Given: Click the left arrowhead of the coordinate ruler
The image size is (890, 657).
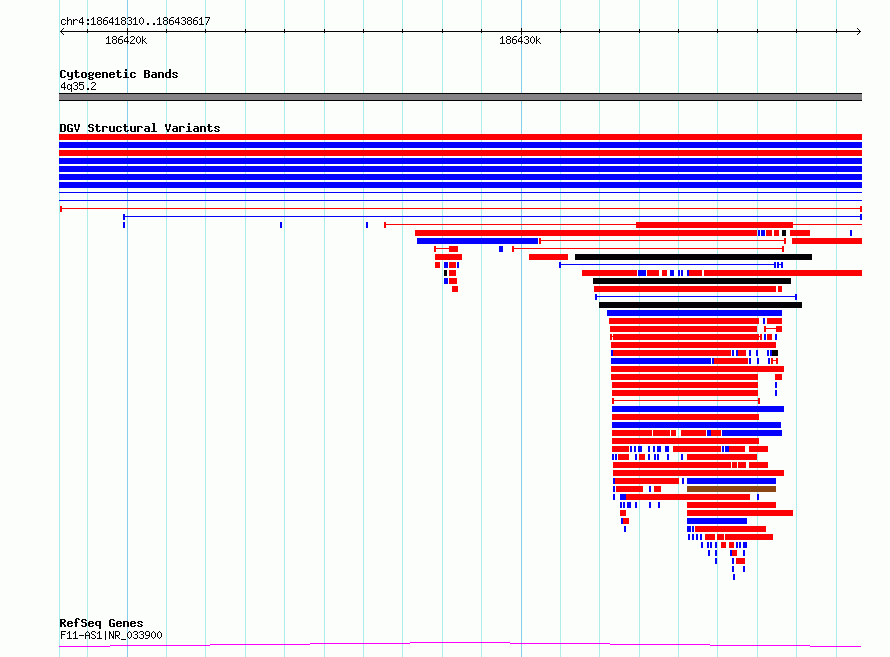Looking at the screenshot, I should (x=62, y=32).
